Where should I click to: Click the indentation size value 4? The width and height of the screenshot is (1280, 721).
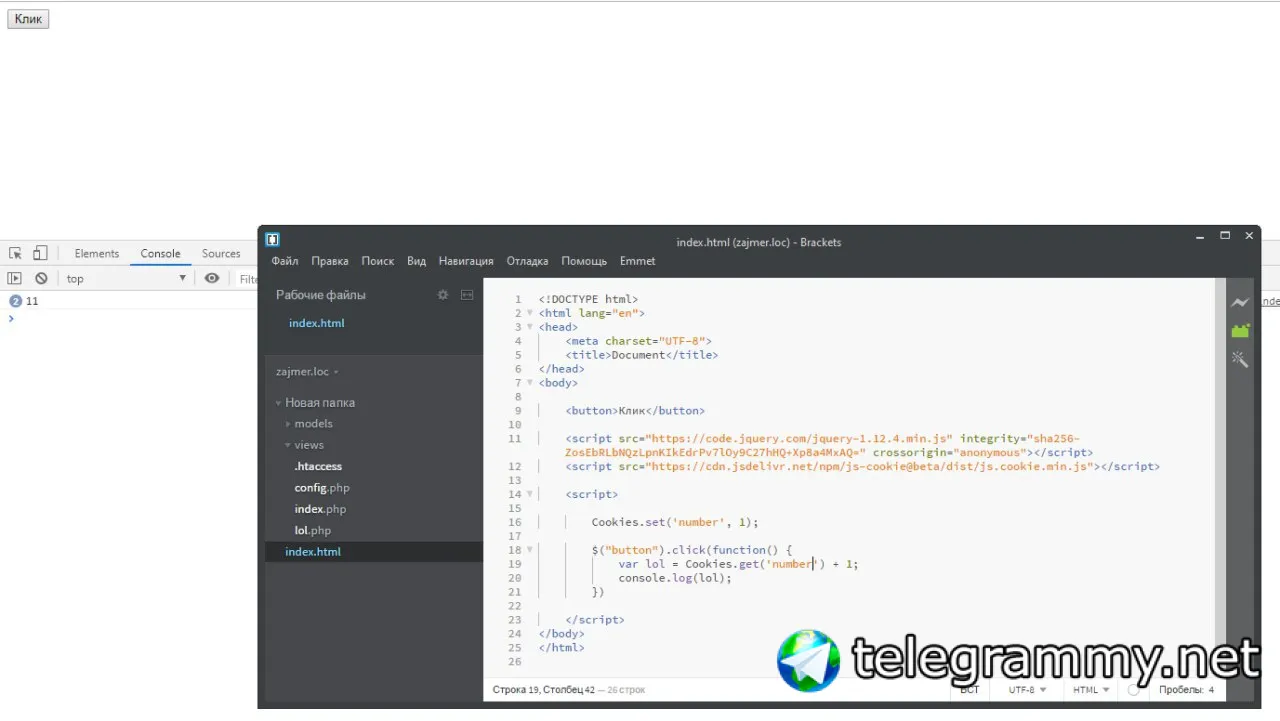point(1211,690)
